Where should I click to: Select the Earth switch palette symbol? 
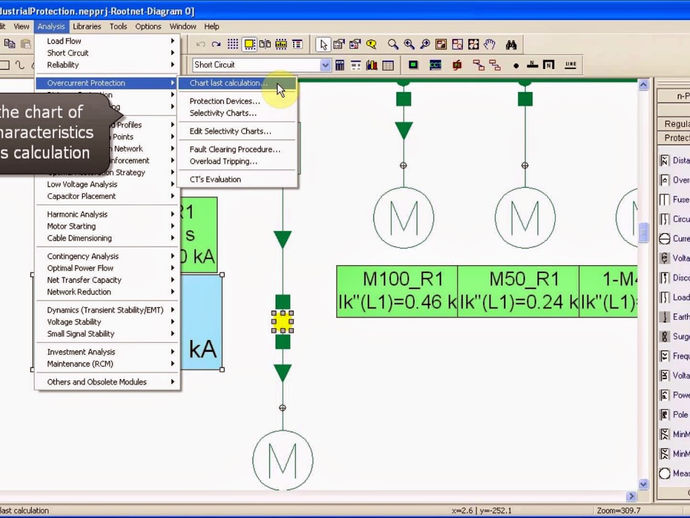pos(664,317)
